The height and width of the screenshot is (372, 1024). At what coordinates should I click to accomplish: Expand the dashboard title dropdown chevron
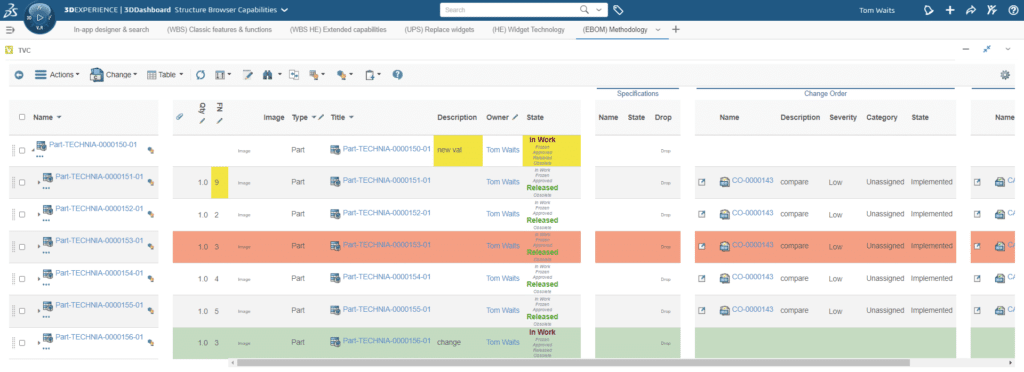click(284, 10)
